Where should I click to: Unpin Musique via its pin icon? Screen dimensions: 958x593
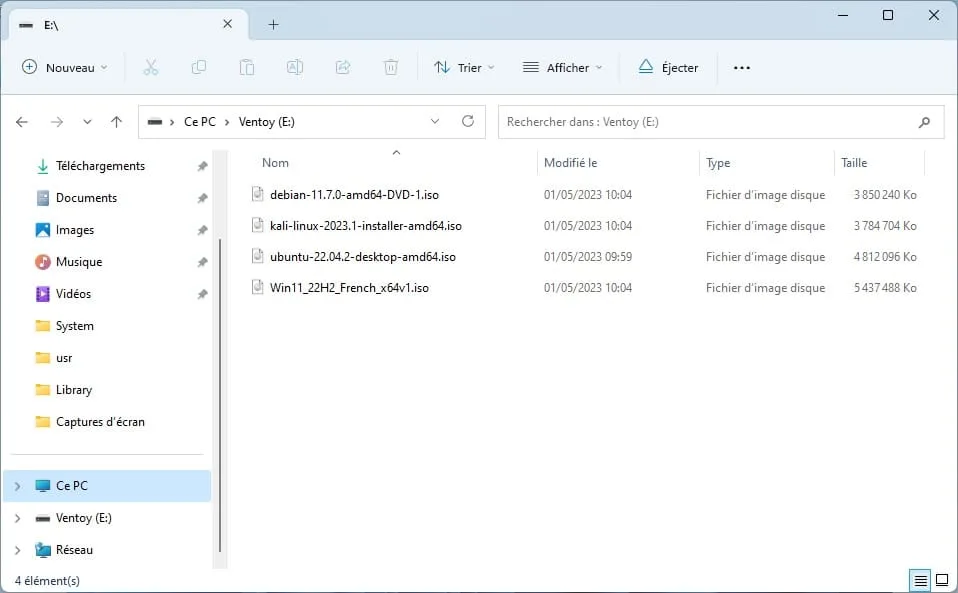pyautogui.click(x=202, y=262)
